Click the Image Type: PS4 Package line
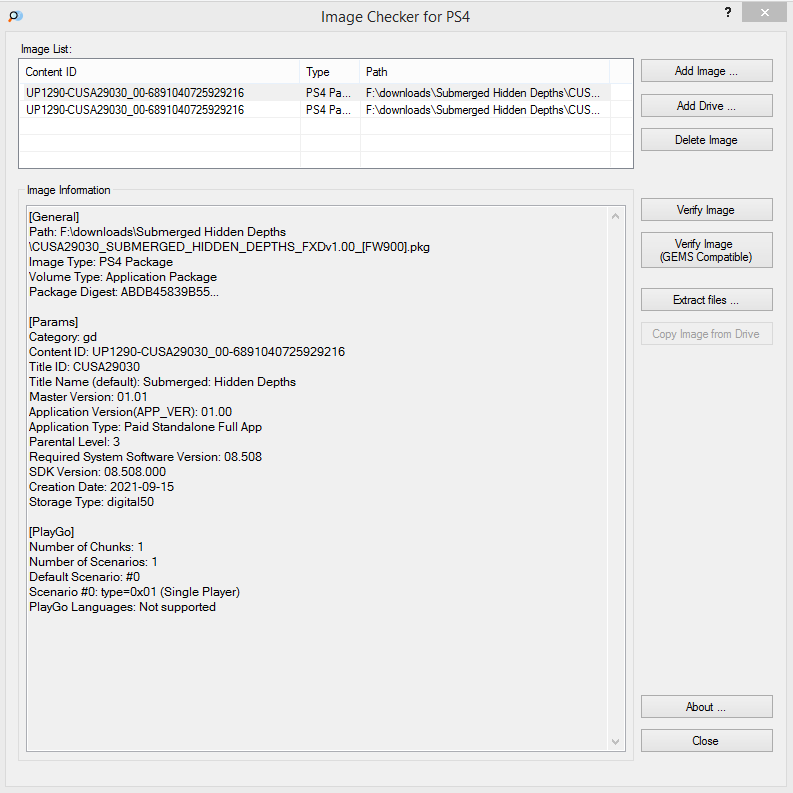Image resolution: width=793 pixels, height=793 pixels. click(x=101, y=262)
